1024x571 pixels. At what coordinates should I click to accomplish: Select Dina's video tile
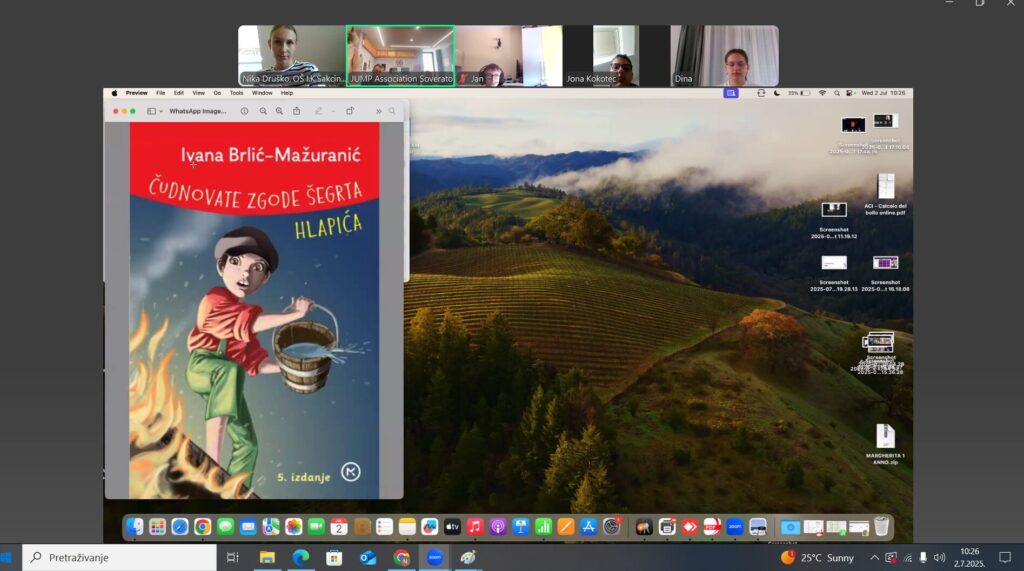[x=724, y=56]
